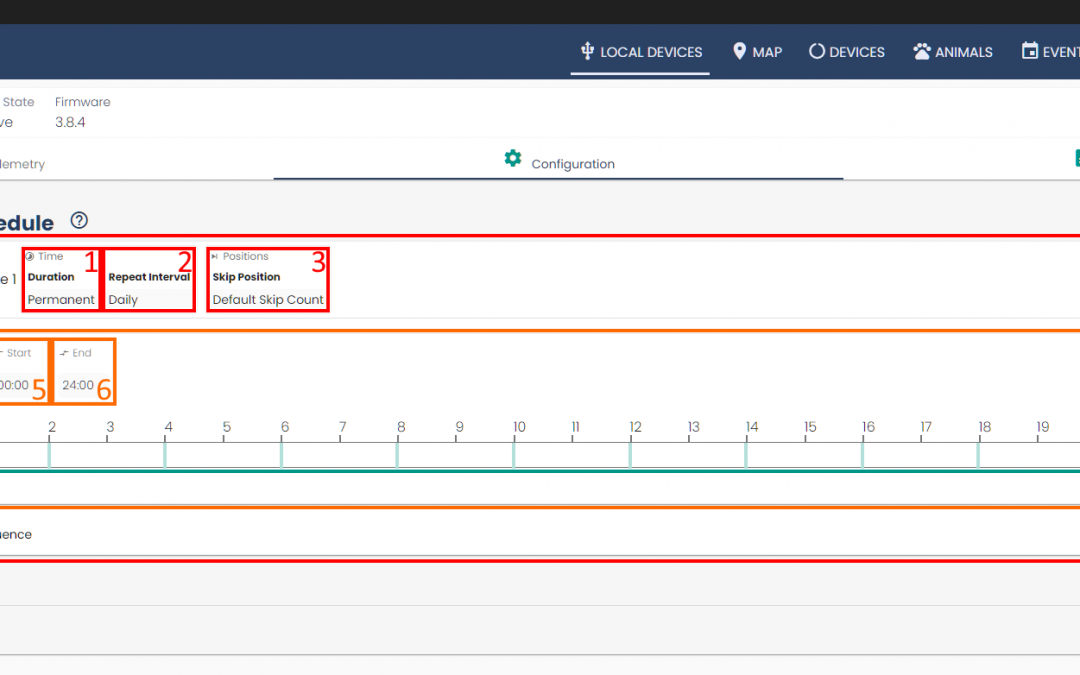Click the Start time field showing 00:00

click(14, 385)
